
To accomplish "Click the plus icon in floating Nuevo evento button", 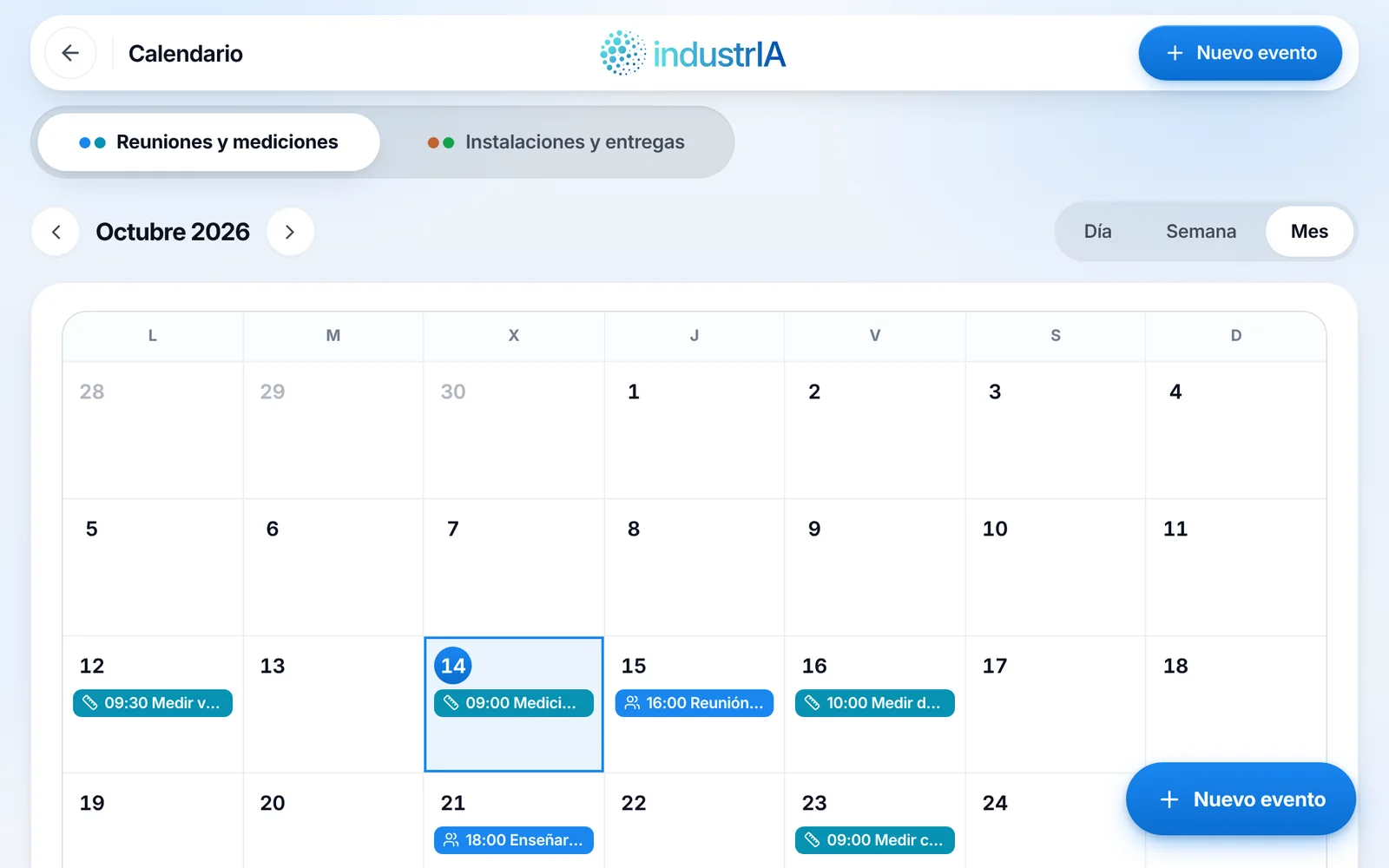I will pyautogui.click(x=1169, y=799).
